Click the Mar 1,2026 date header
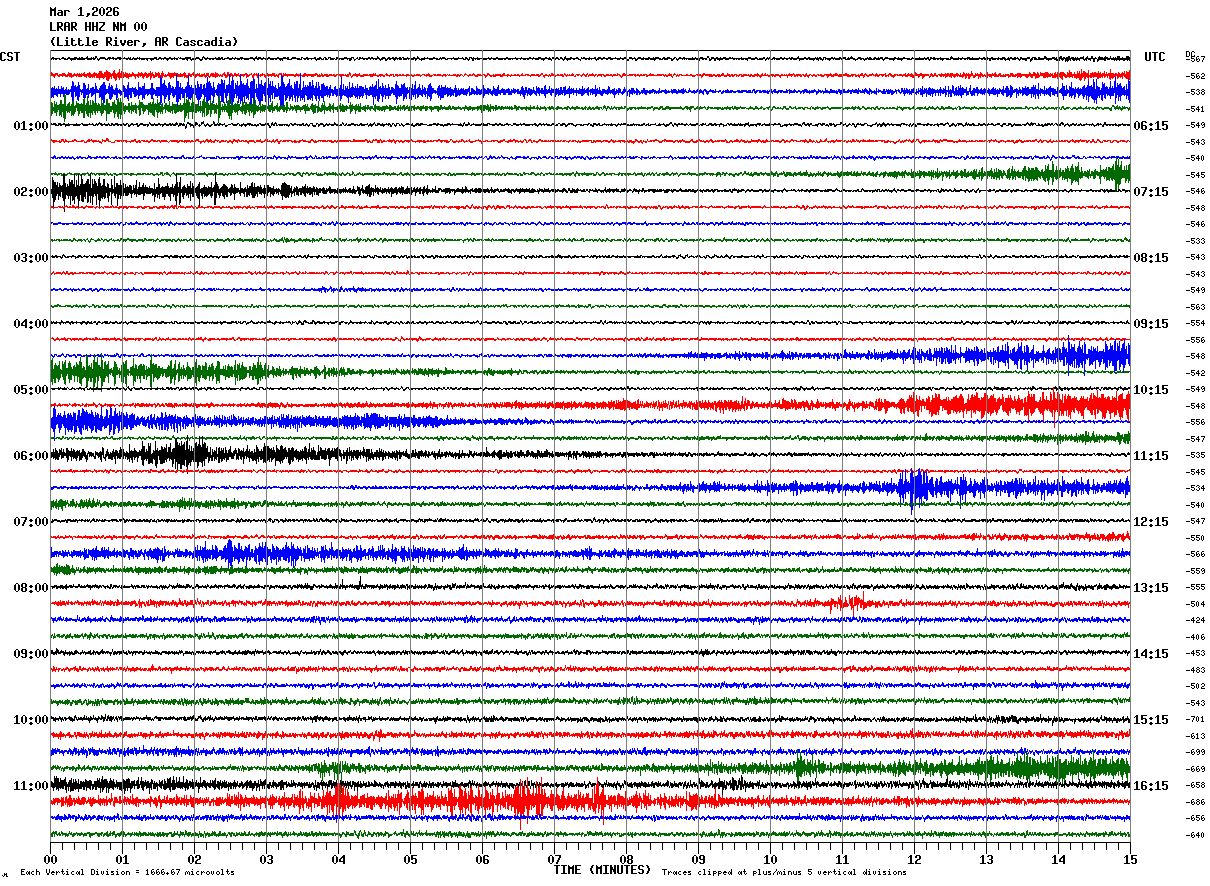This screenshot has width=1210, height=886. (x=84, y=12)
